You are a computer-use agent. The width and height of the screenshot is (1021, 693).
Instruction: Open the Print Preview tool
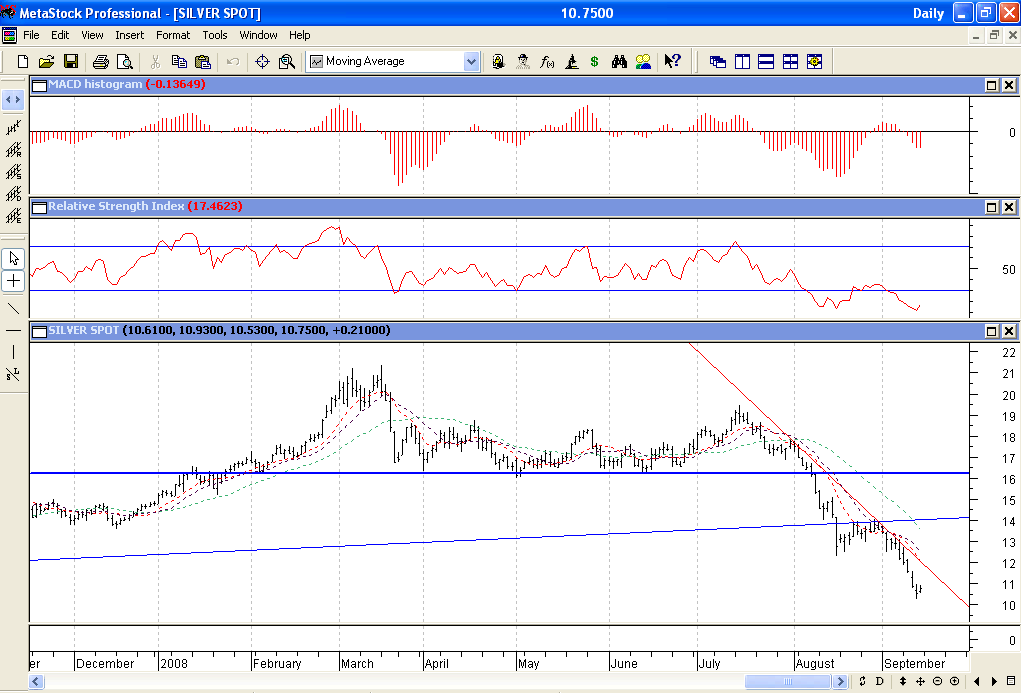pyautogui.click(x=125, y=61)
